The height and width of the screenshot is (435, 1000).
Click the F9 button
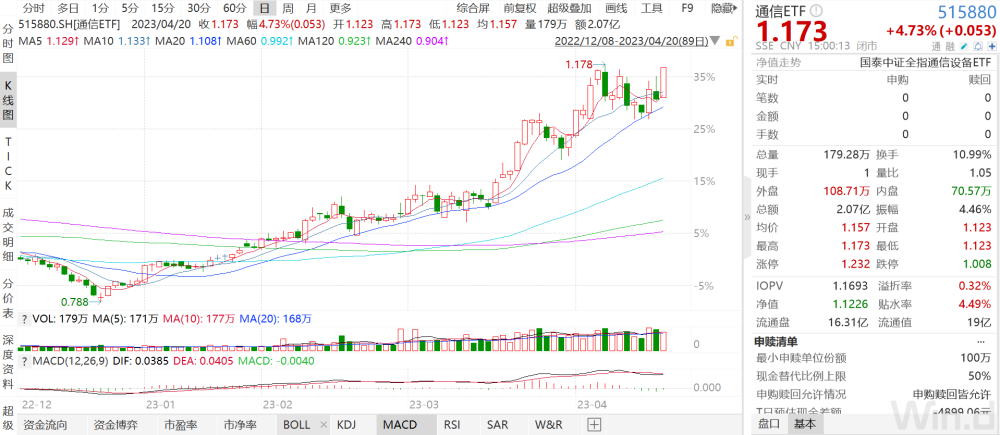(x=687, y=8)
